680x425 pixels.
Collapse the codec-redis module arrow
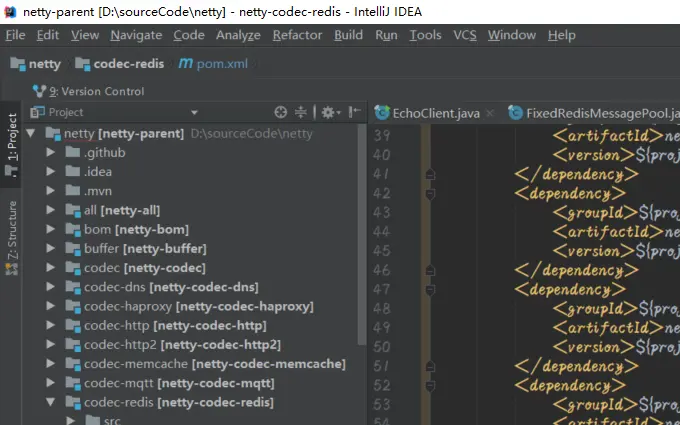tap(50, 402)
